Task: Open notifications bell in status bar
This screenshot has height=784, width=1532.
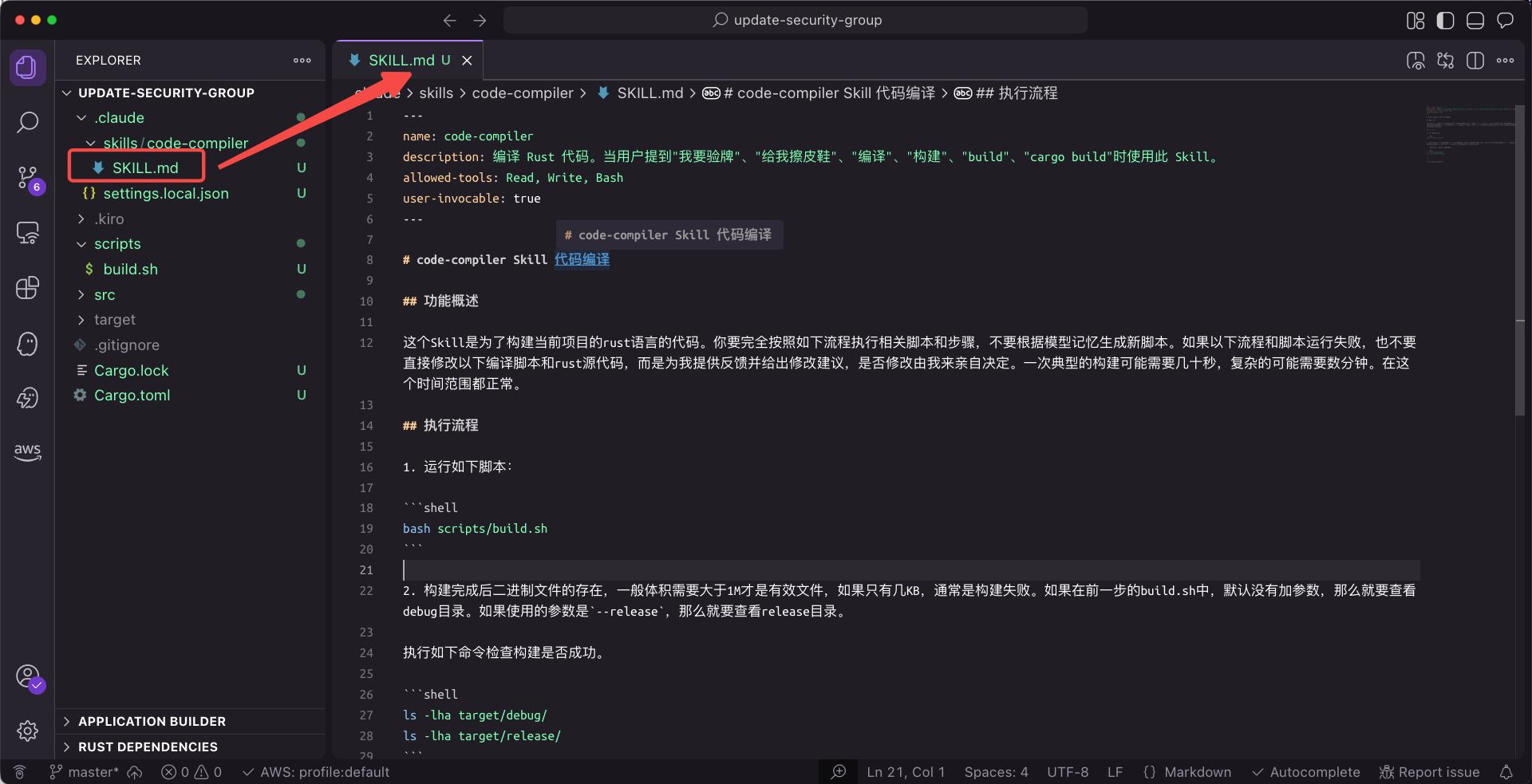Action: tap(1506, 772)
